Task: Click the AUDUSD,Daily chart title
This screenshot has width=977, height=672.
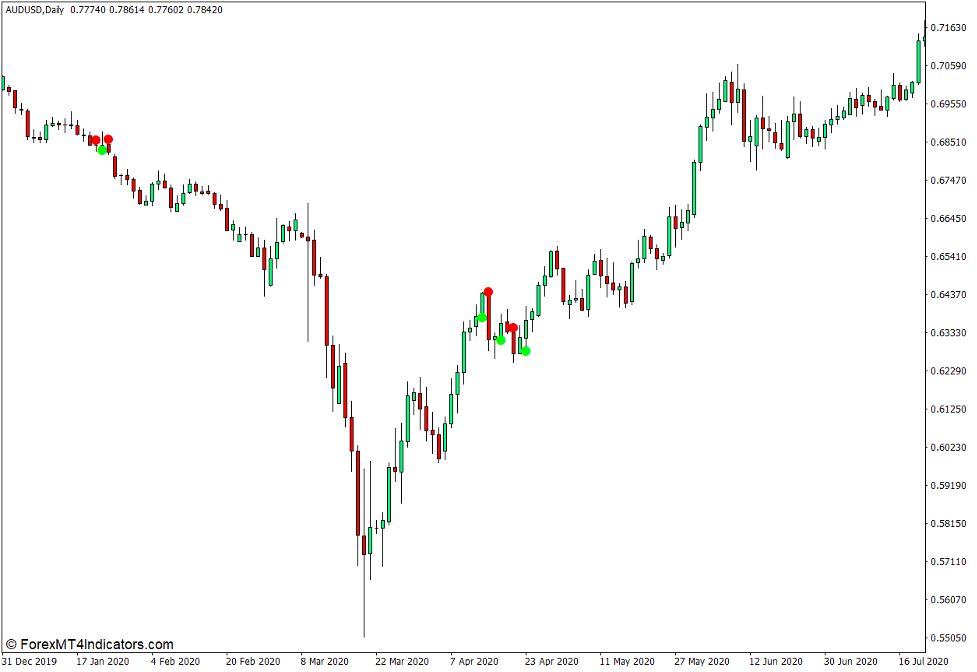Action: click(x=34, y=9)
